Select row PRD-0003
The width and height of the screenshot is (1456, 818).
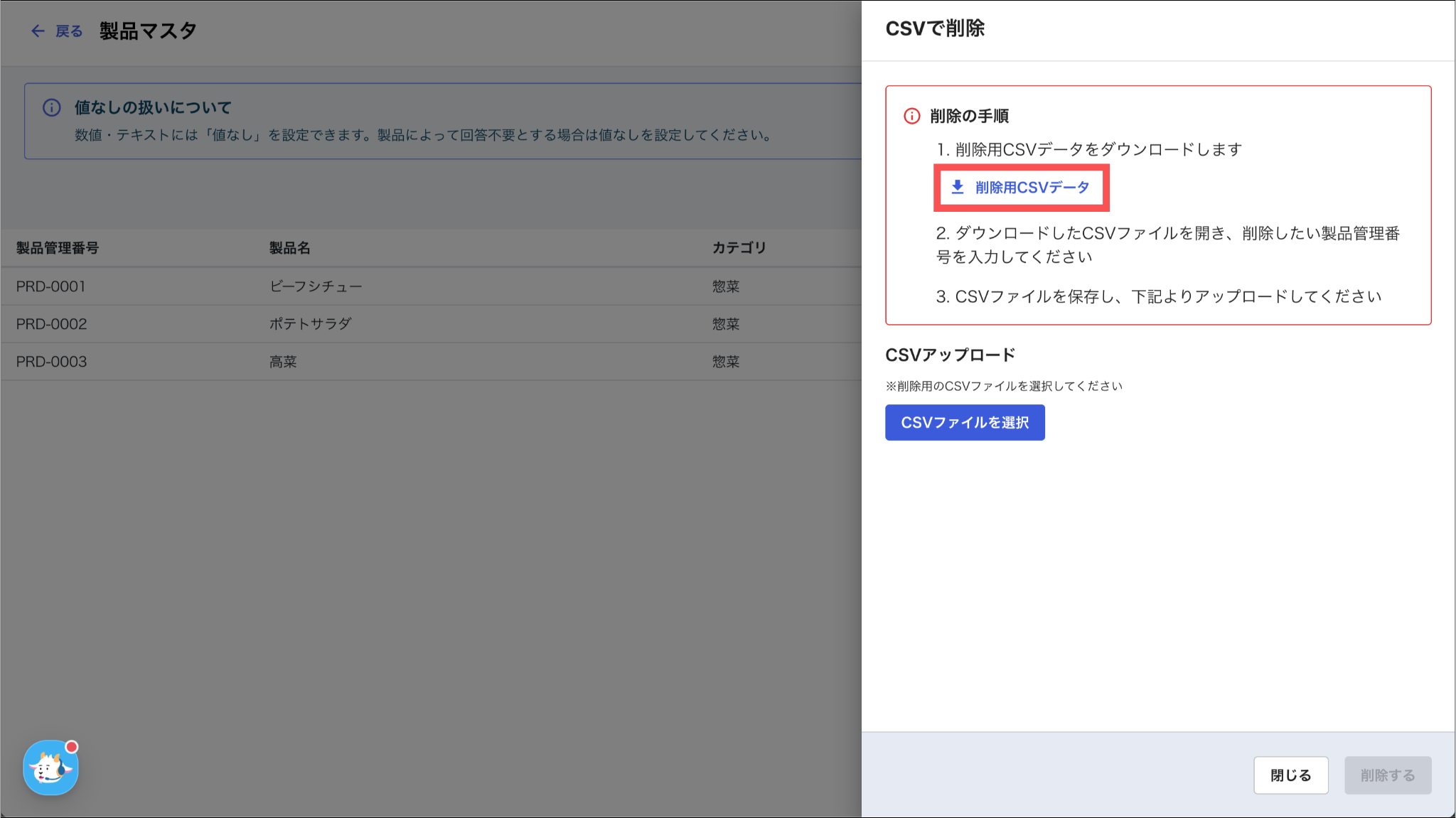point(51,362)
